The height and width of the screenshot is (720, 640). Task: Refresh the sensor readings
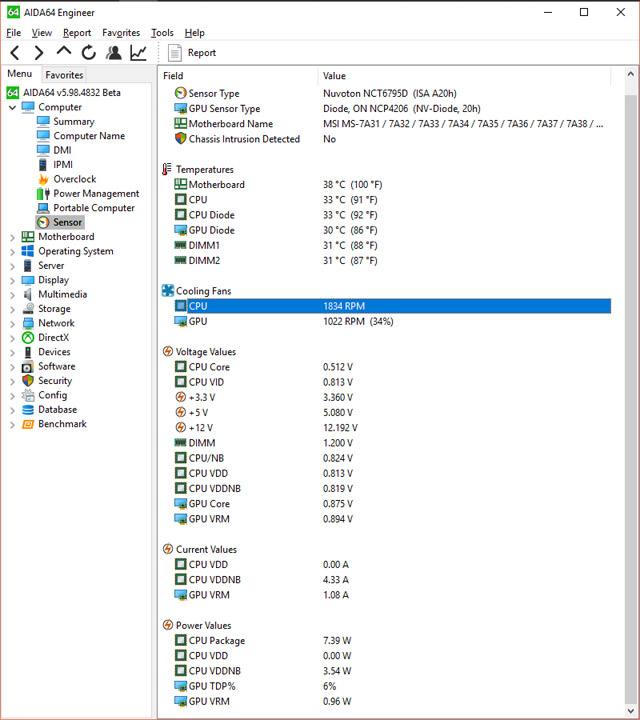click(x=89, y=53)
